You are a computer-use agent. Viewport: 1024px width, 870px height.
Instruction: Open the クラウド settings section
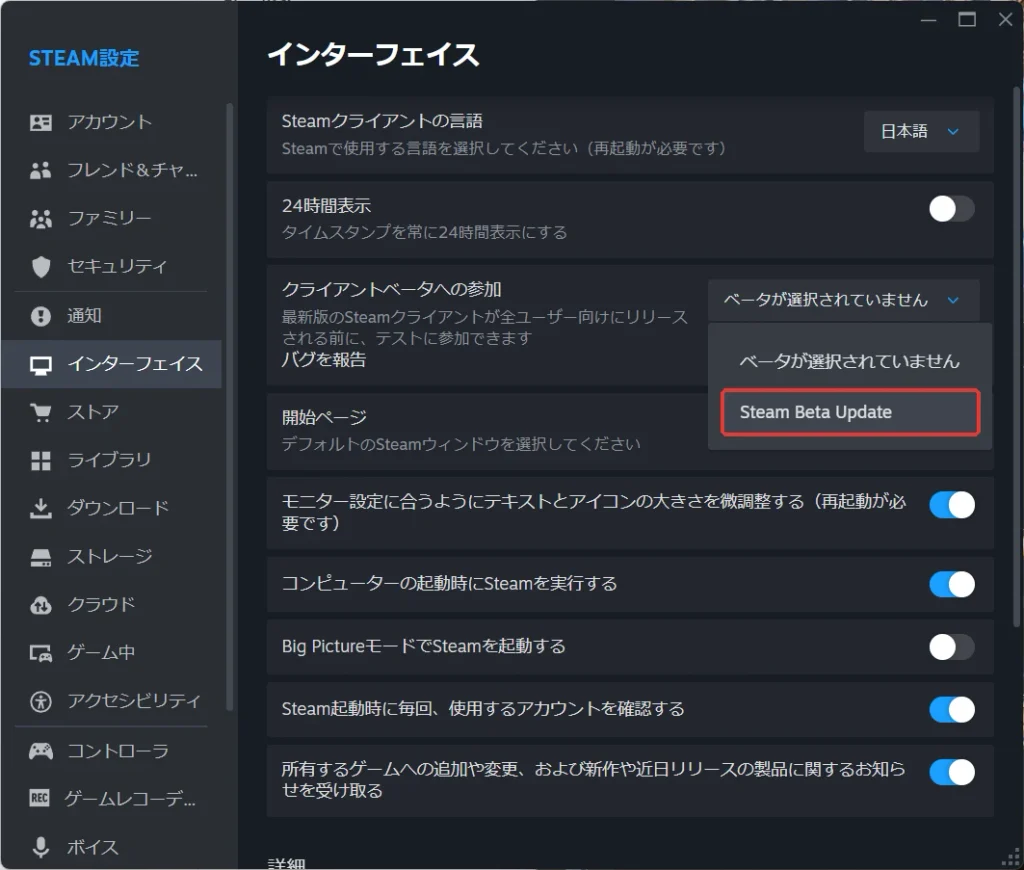tap(112, 605)
